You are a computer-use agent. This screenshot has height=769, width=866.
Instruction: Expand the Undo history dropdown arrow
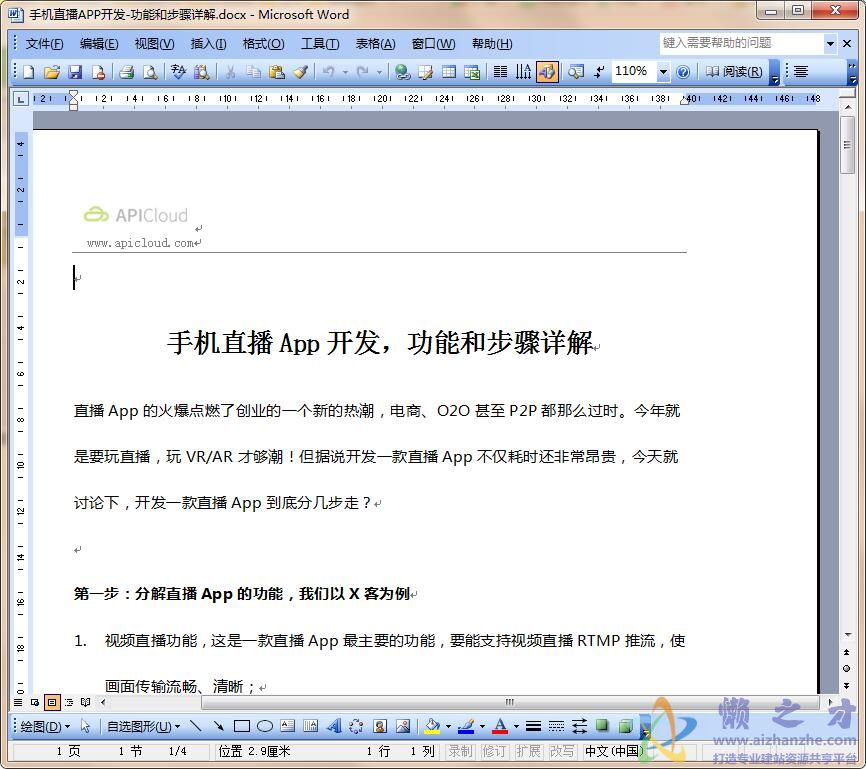(345, 72)
